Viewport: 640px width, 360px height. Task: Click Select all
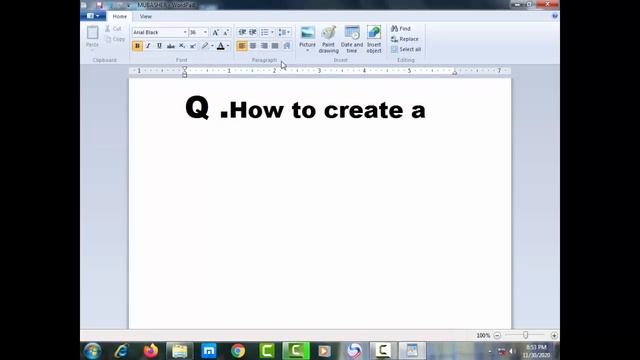pyautogui.click(x=406, y=49)
